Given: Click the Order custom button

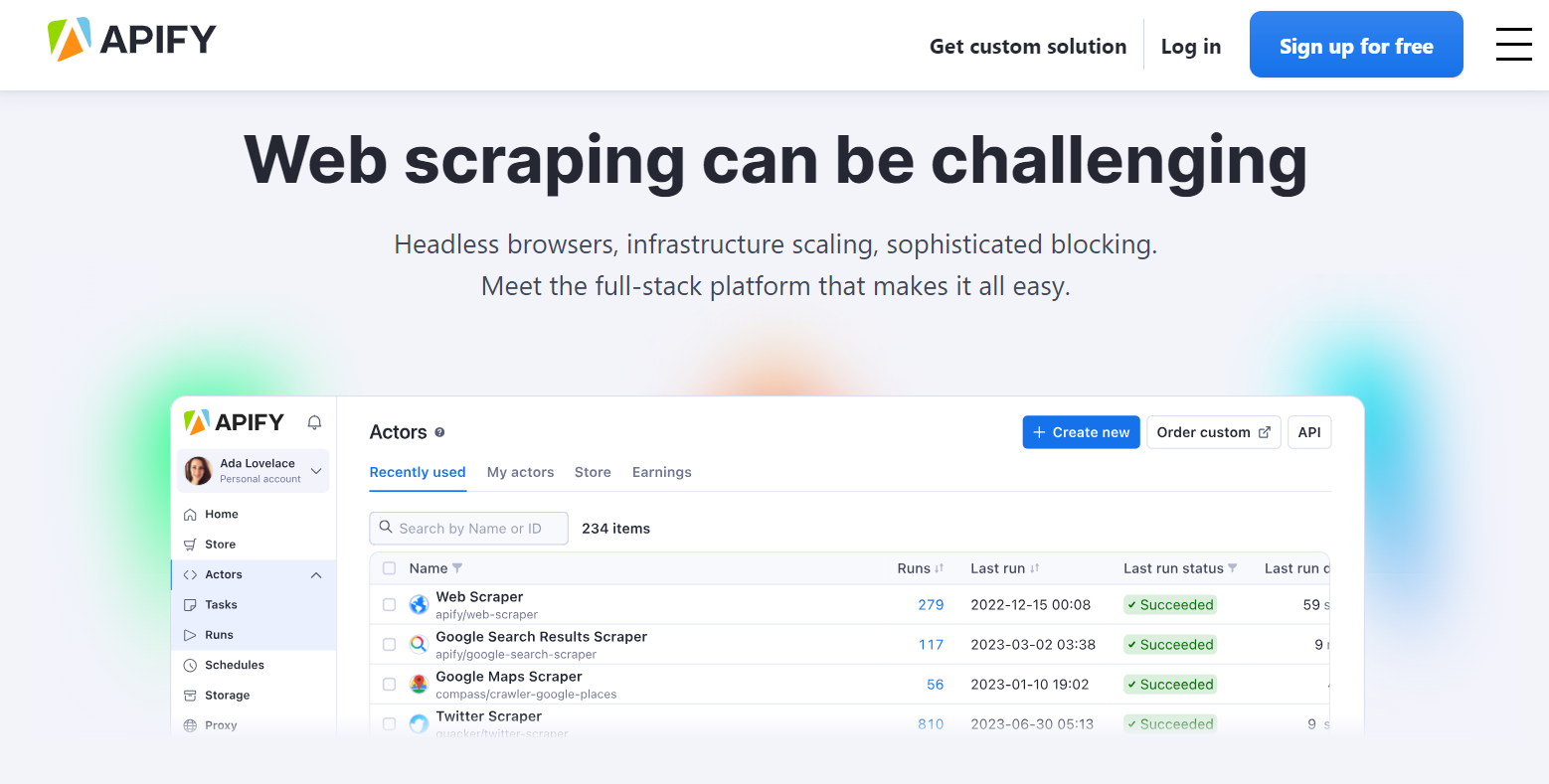Looking at the screenshot, I should [x=1214, y=432].
